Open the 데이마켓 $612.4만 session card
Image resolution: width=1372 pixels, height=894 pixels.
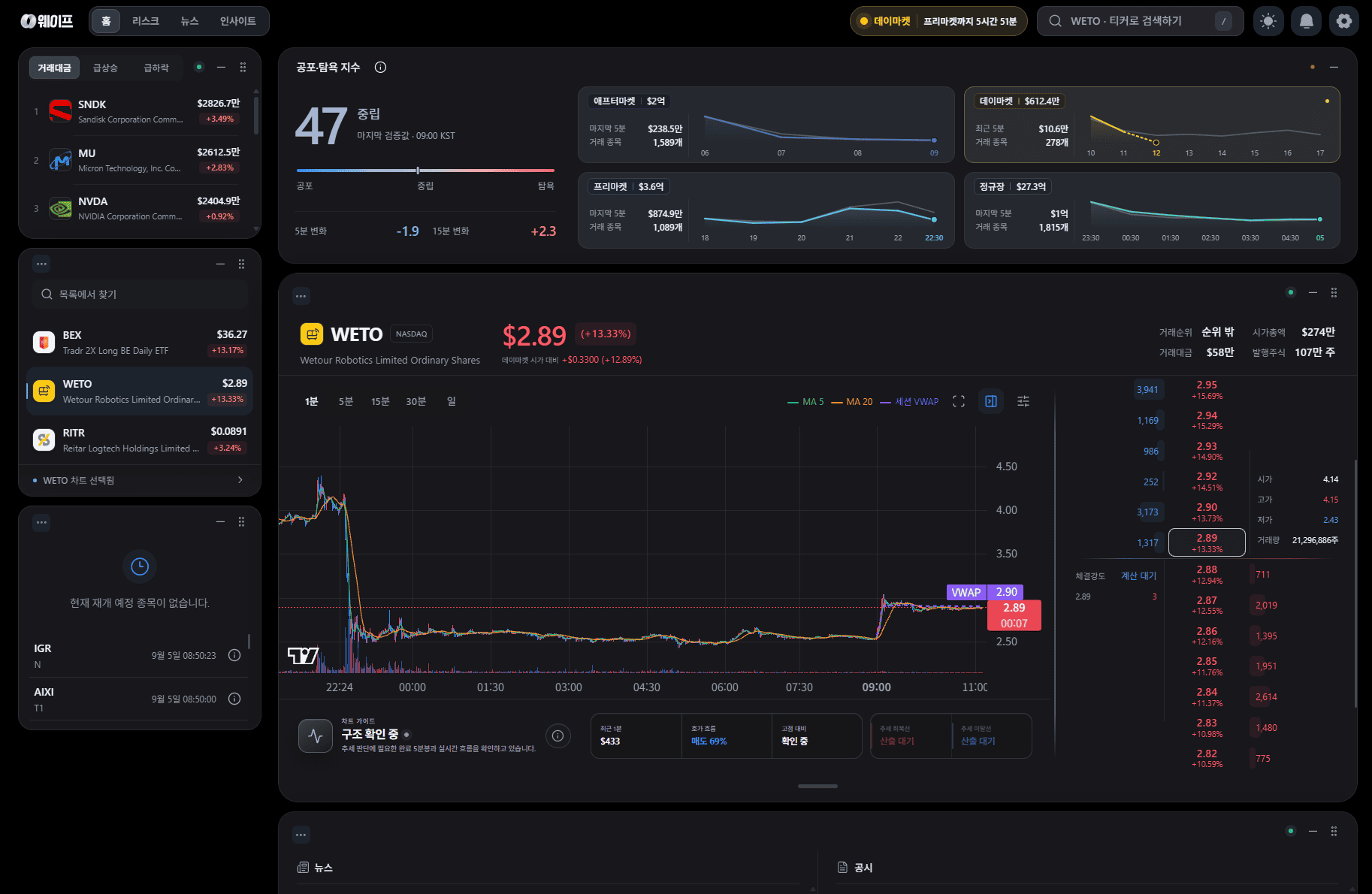click(1152, 125)
